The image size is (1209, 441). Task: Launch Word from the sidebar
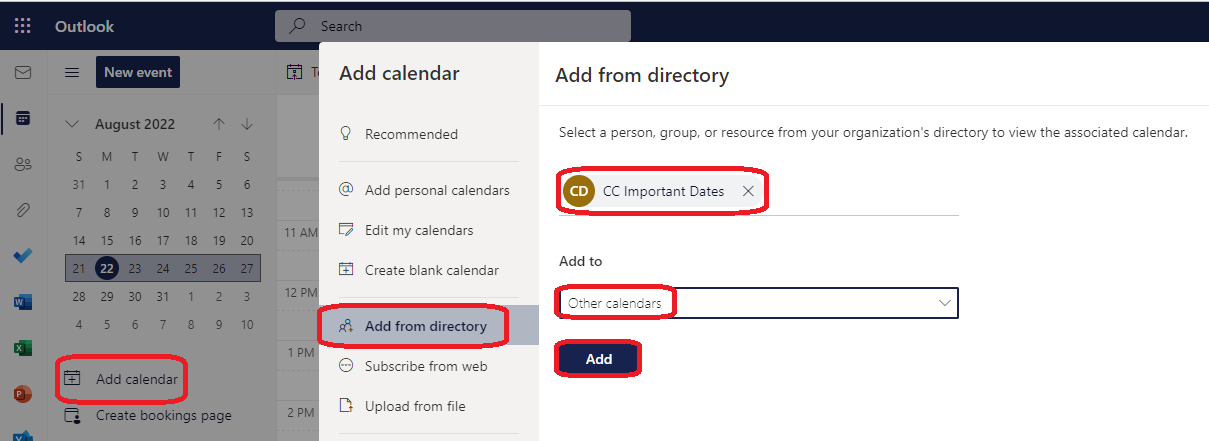22,302
